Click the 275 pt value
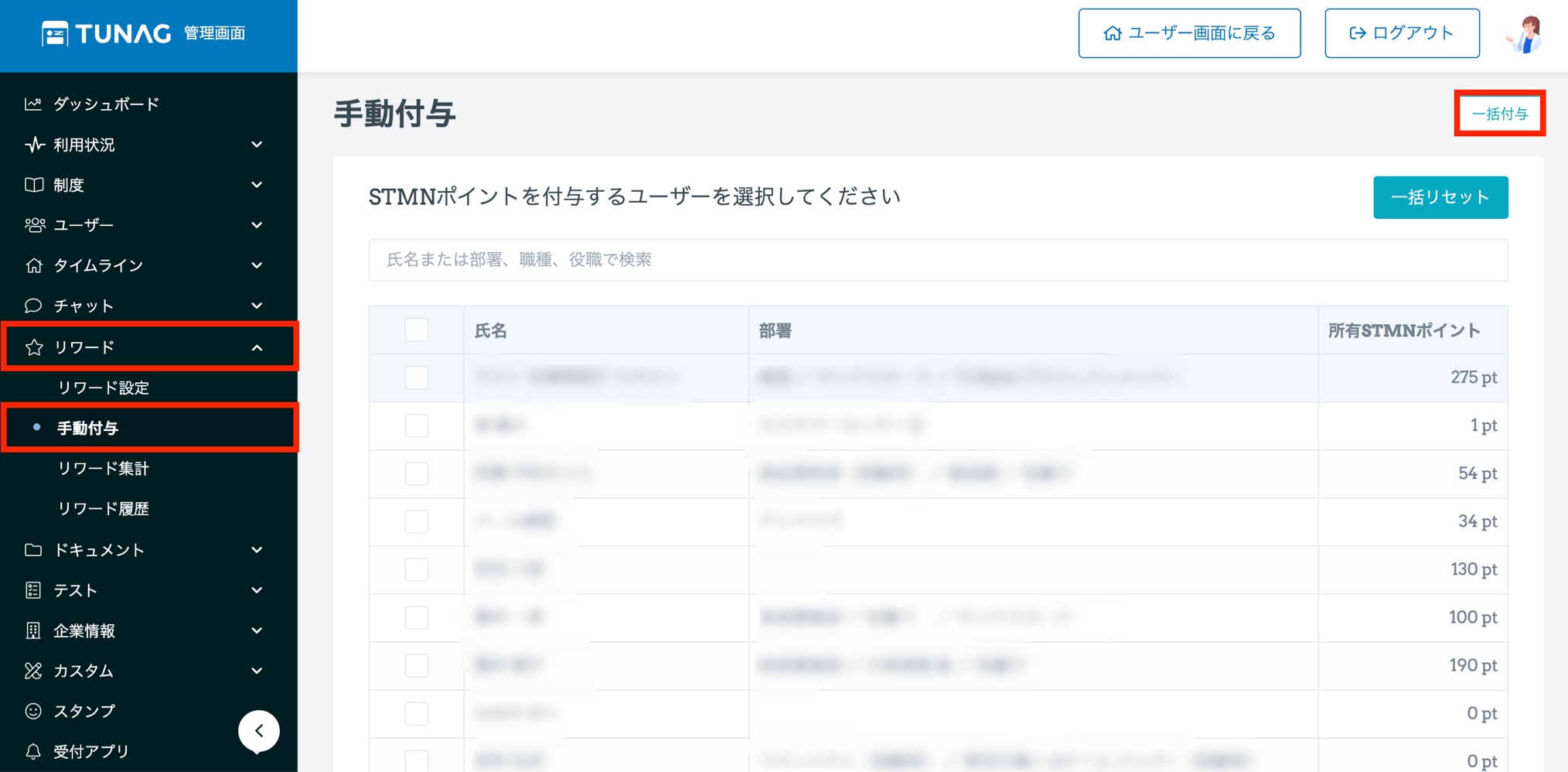This screenshot has height=772, width=1568. pyautogui.click(x=1474, y=377)
